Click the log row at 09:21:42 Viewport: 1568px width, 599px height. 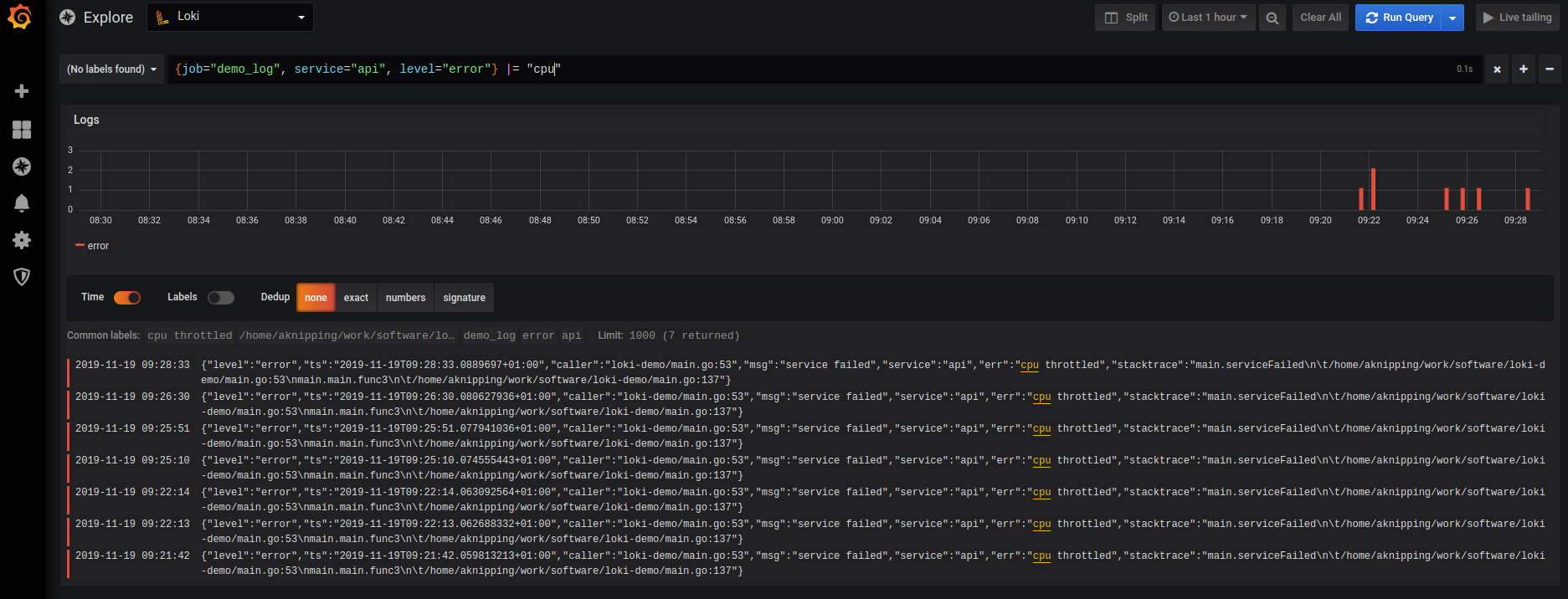tap(808, 563)
